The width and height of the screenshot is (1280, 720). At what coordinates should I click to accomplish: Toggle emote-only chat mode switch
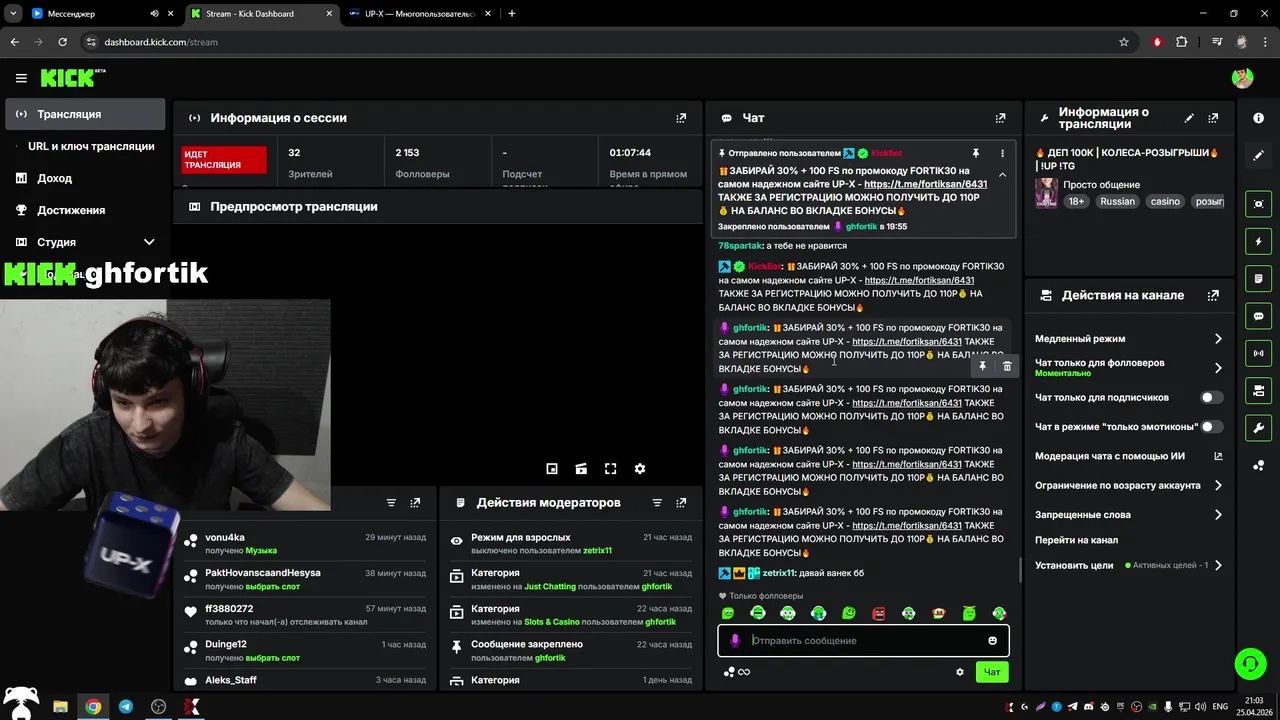pos(1211,427)
